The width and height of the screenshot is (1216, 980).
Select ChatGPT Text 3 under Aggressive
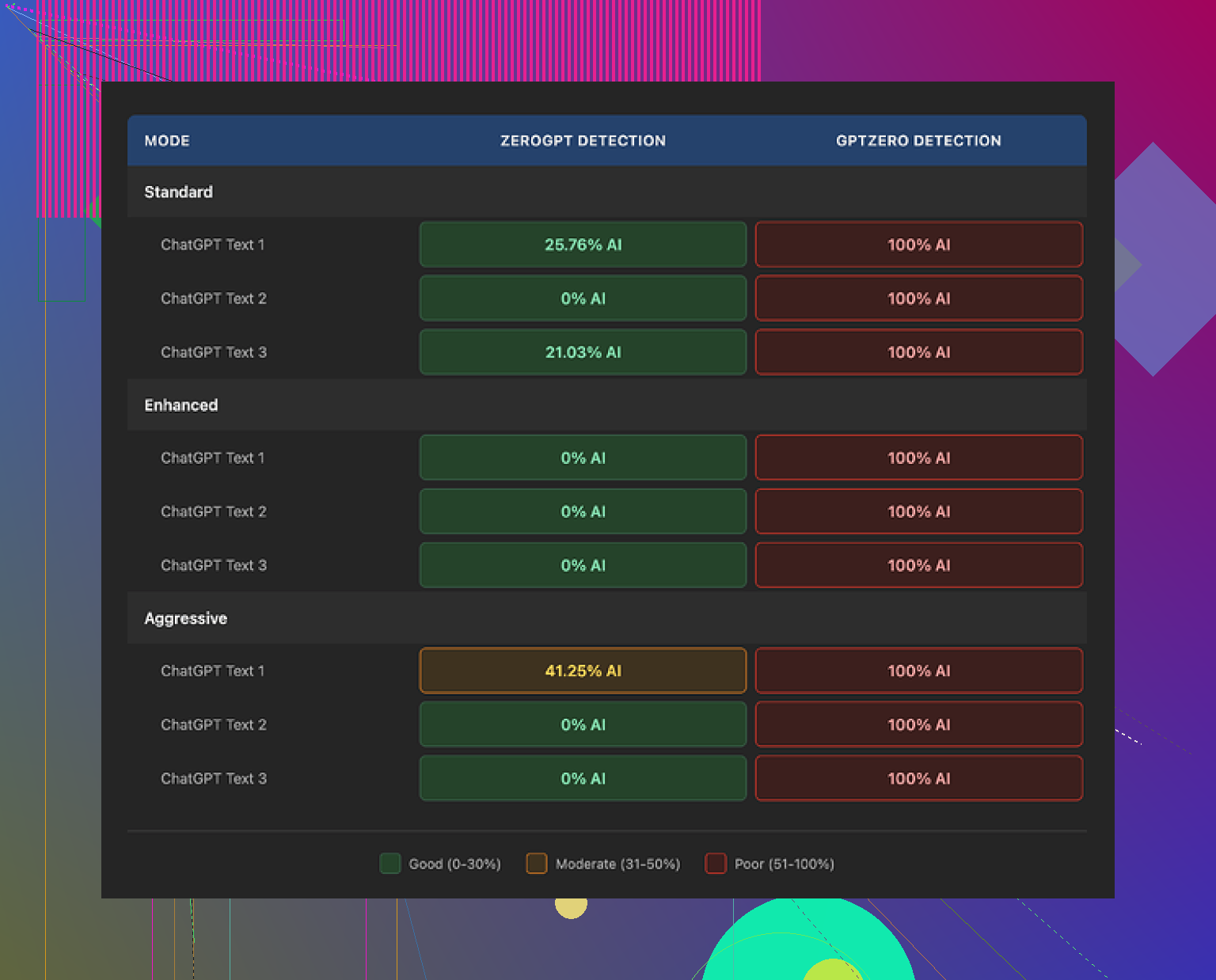[x=214, y=779]
